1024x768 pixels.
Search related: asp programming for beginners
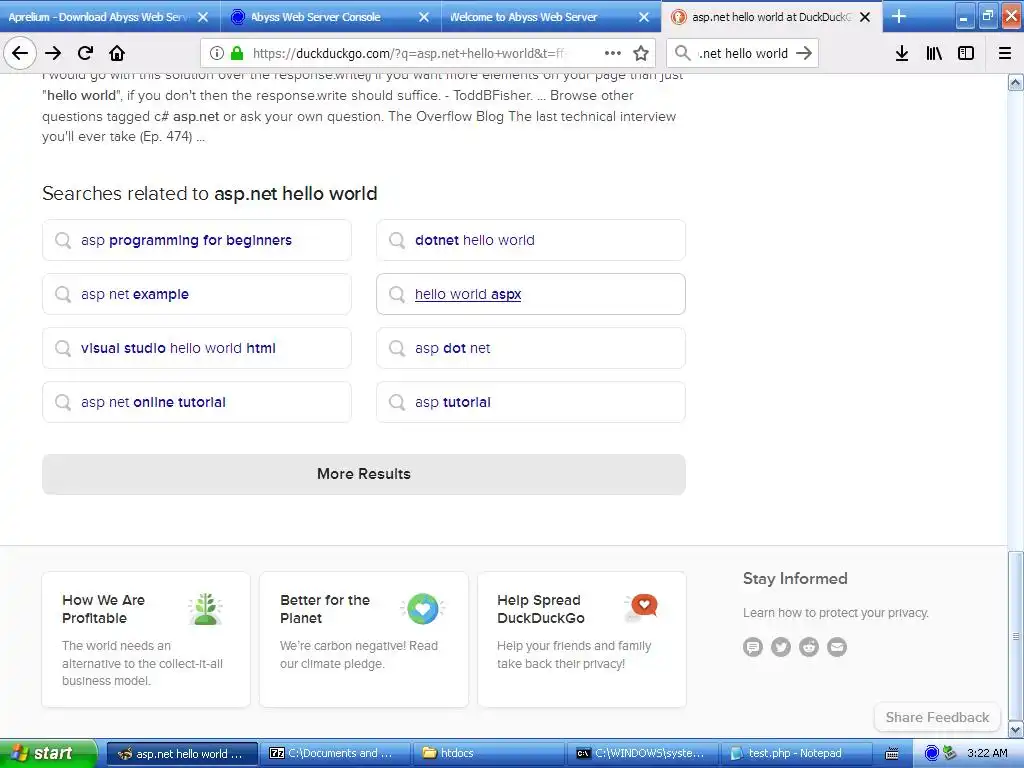(197, 240)
